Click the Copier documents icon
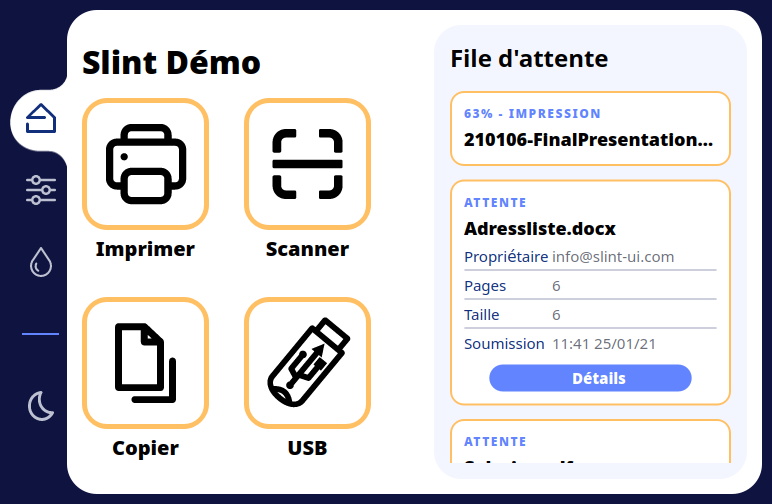Image resolution: width=772 pixels, height=504 pixels. (146, 363)
